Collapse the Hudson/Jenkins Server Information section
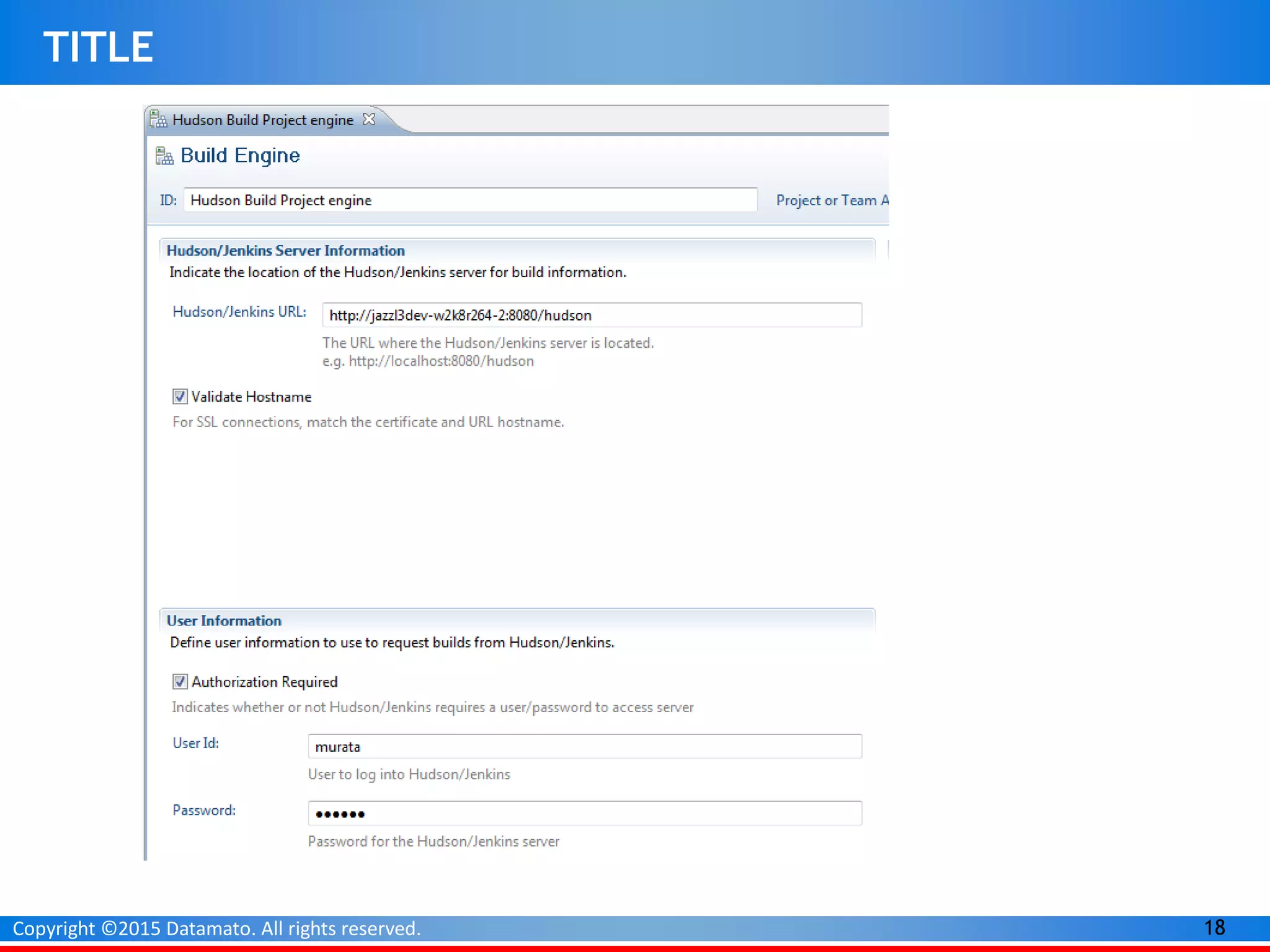Viewport: 1270px width, 952px height. 285,250
